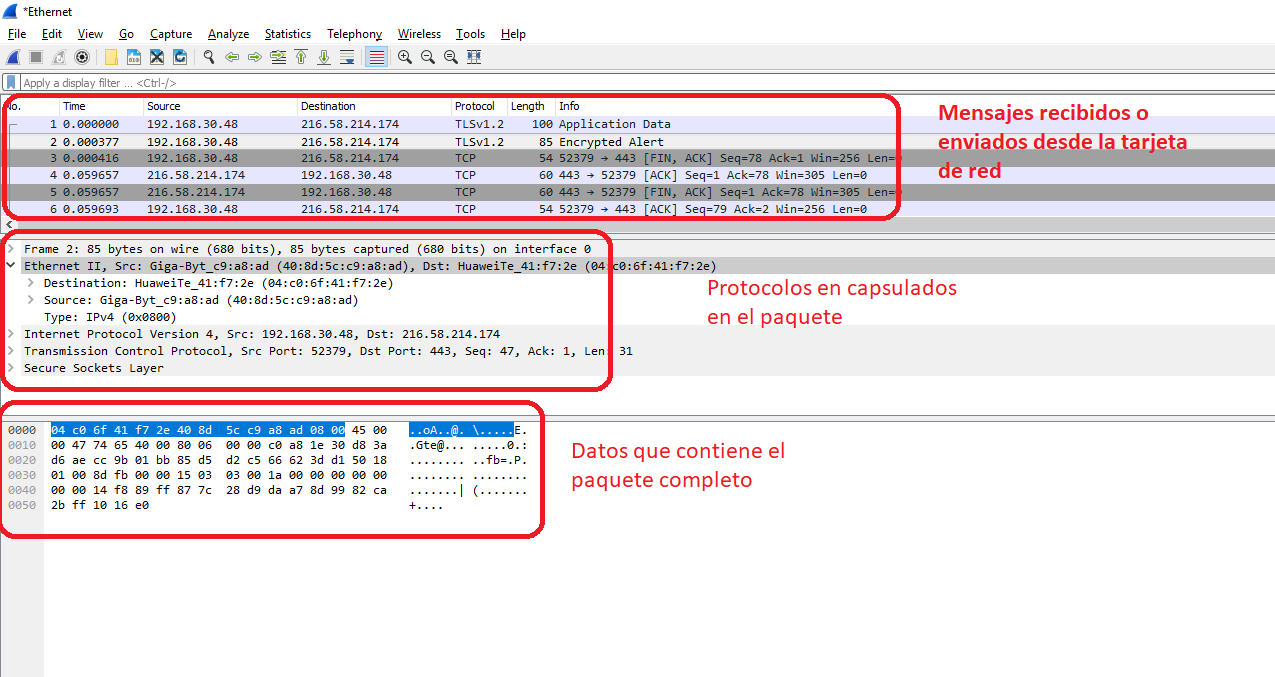This screenshot has height=677, width=1275.
Task: Open a capture file with folder icon
Action: (x=111, y=57)
